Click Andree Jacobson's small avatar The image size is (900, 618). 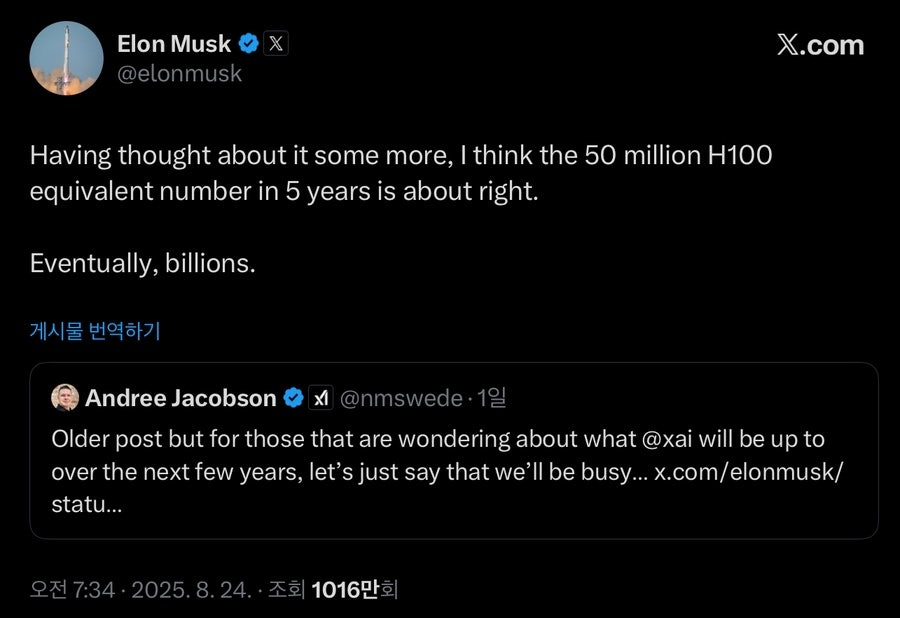pos(66,398)
